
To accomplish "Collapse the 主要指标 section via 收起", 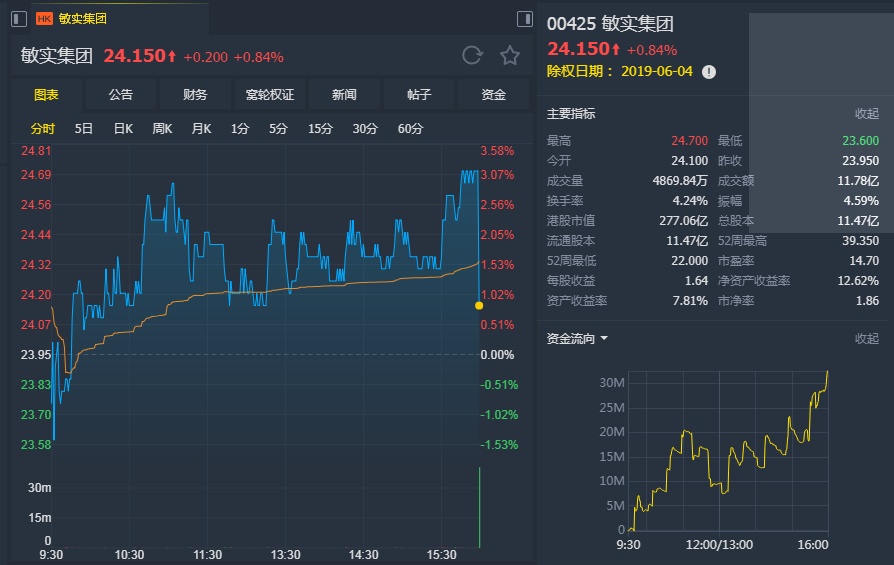I will tap(866, 114).
